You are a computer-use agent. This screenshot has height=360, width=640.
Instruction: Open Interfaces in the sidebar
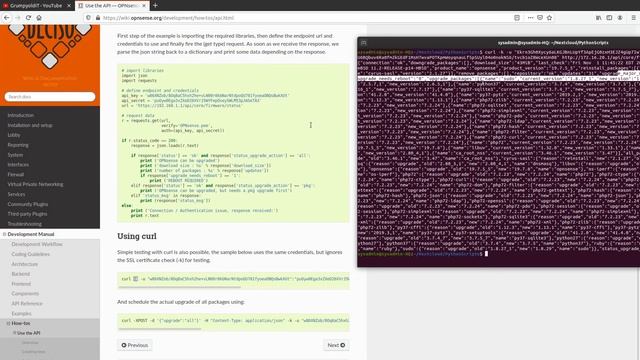click(x=18, y=164)
